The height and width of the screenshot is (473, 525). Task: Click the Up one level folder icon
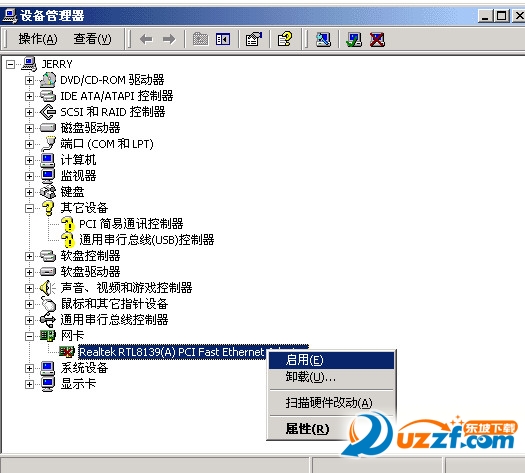tap(201, 39)
